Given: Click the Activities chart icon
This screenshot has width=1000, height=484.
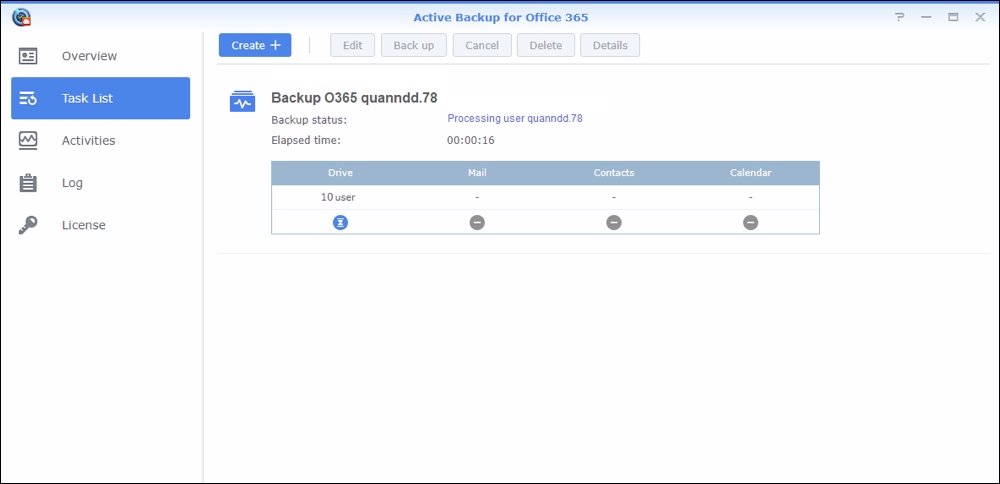Looking at the screenshot, I should pos(28,140).
